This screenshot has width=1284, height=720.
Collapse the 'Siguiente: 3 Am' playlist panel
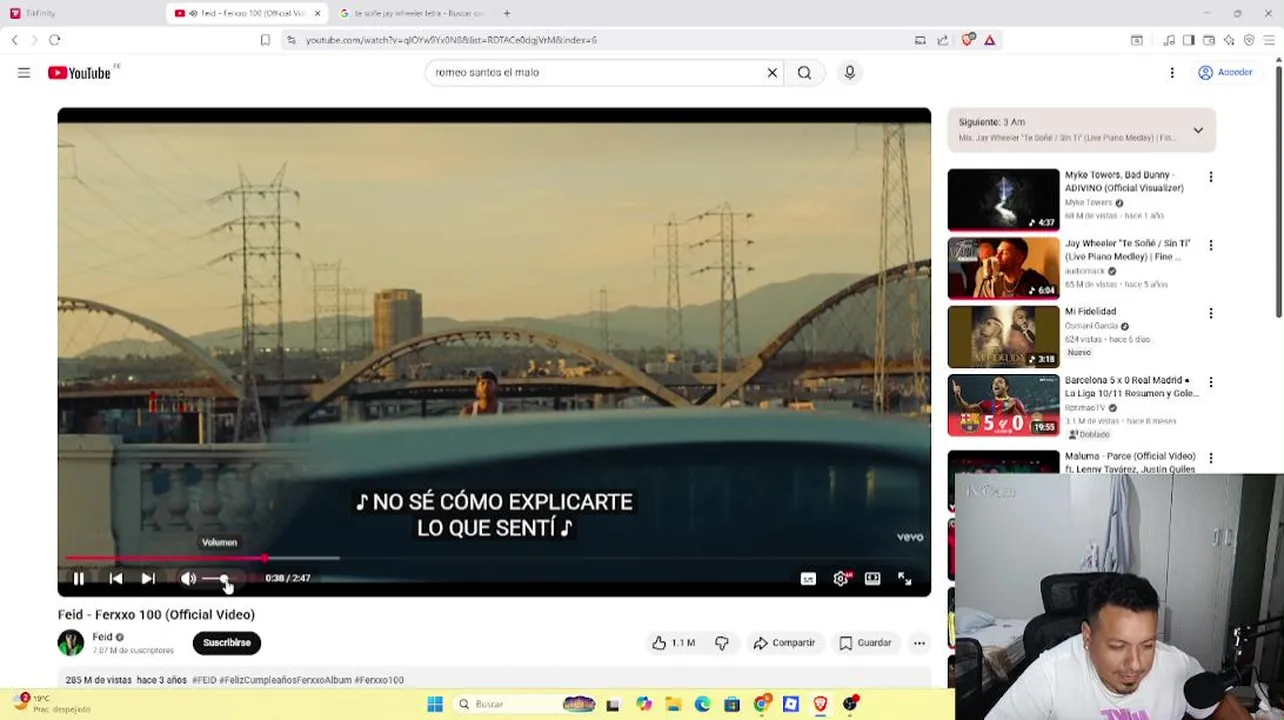pyautogui.click(x=1198, y=130)
